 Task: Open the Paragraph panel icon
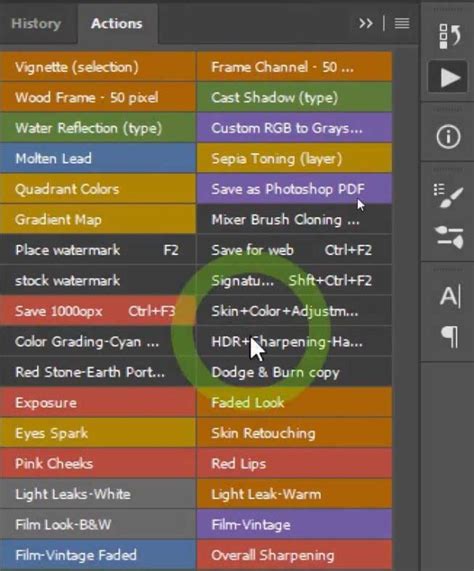pos(450,336)
